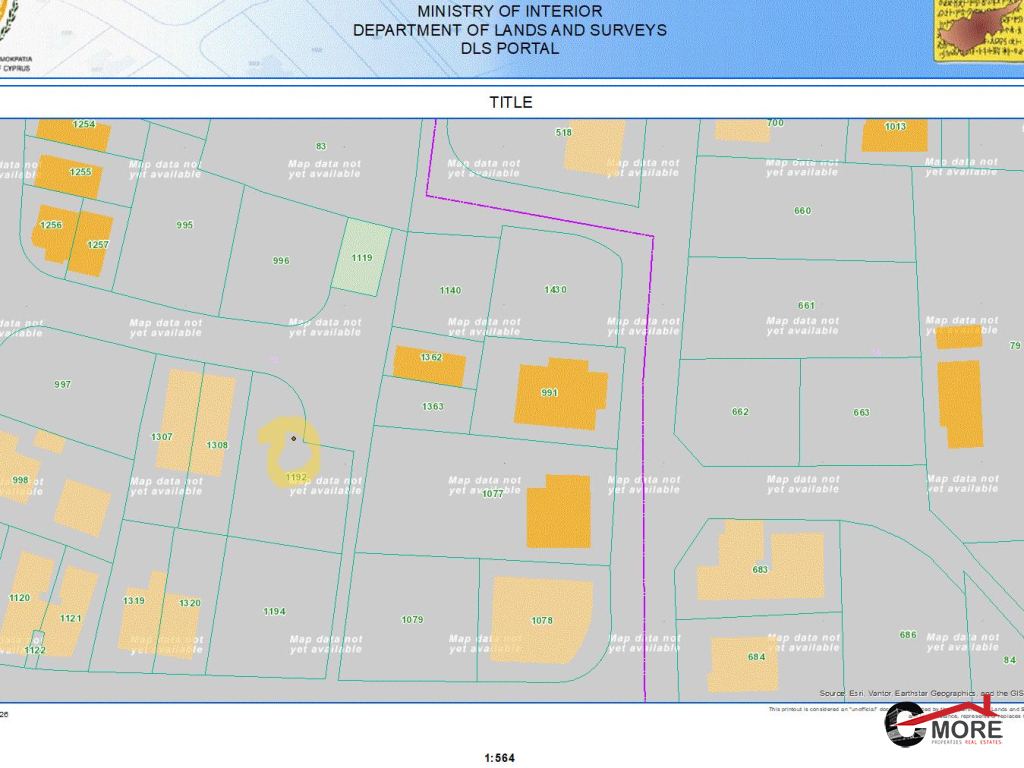Select parcel 661 on the map

(806, 306)
